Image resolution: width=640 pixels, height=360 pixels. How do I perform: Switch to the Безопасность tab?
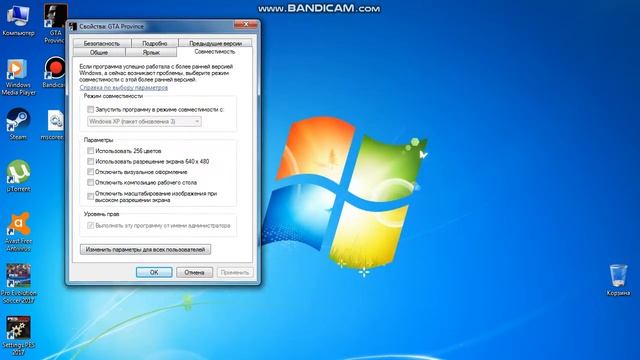pyautogui.click(x=102, y=43)
